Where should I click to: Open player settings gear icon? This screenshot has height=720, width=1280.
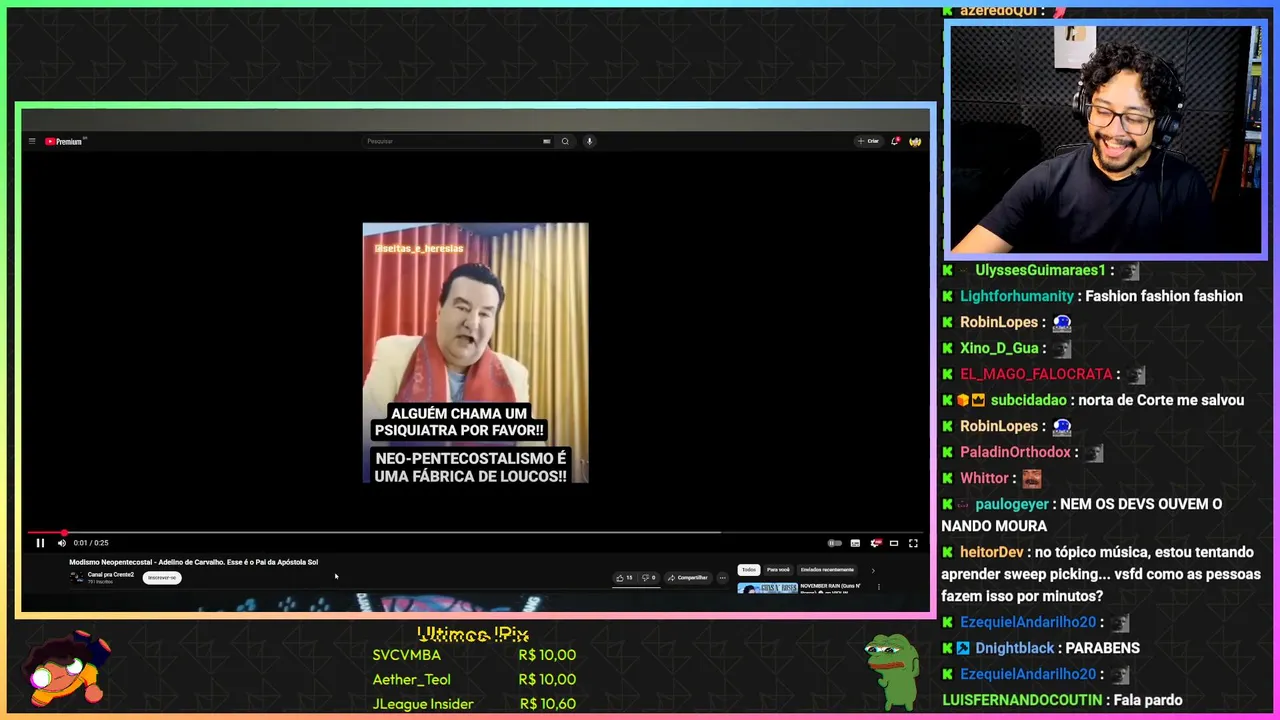[875, 543]
